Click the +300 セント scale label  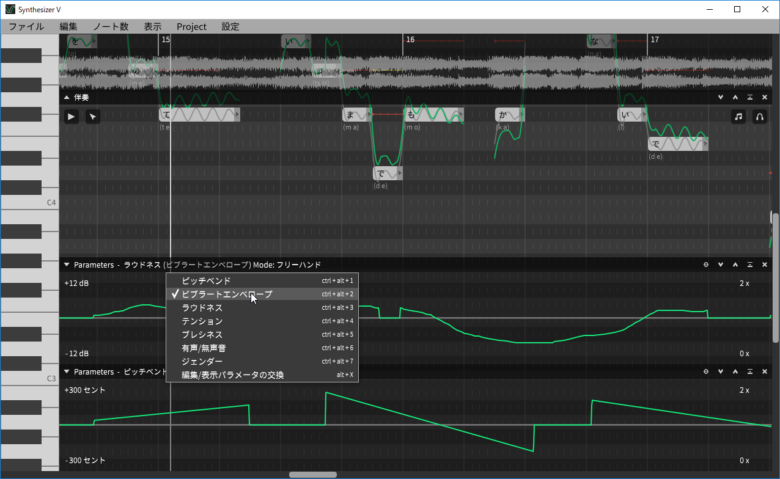coord(85,390)
